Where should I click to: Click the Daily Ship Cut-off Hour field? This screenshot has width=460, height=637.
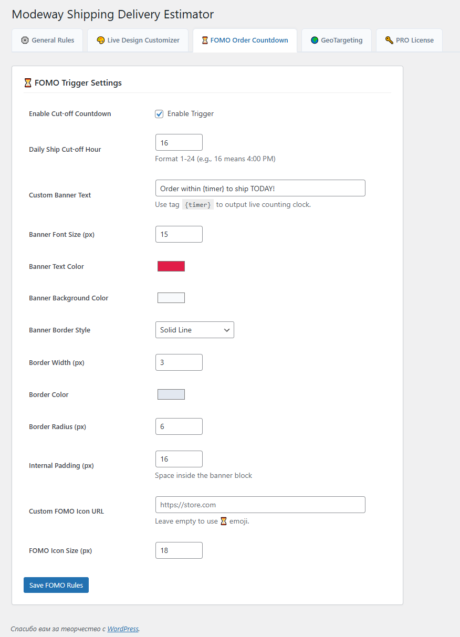(179, 143)
